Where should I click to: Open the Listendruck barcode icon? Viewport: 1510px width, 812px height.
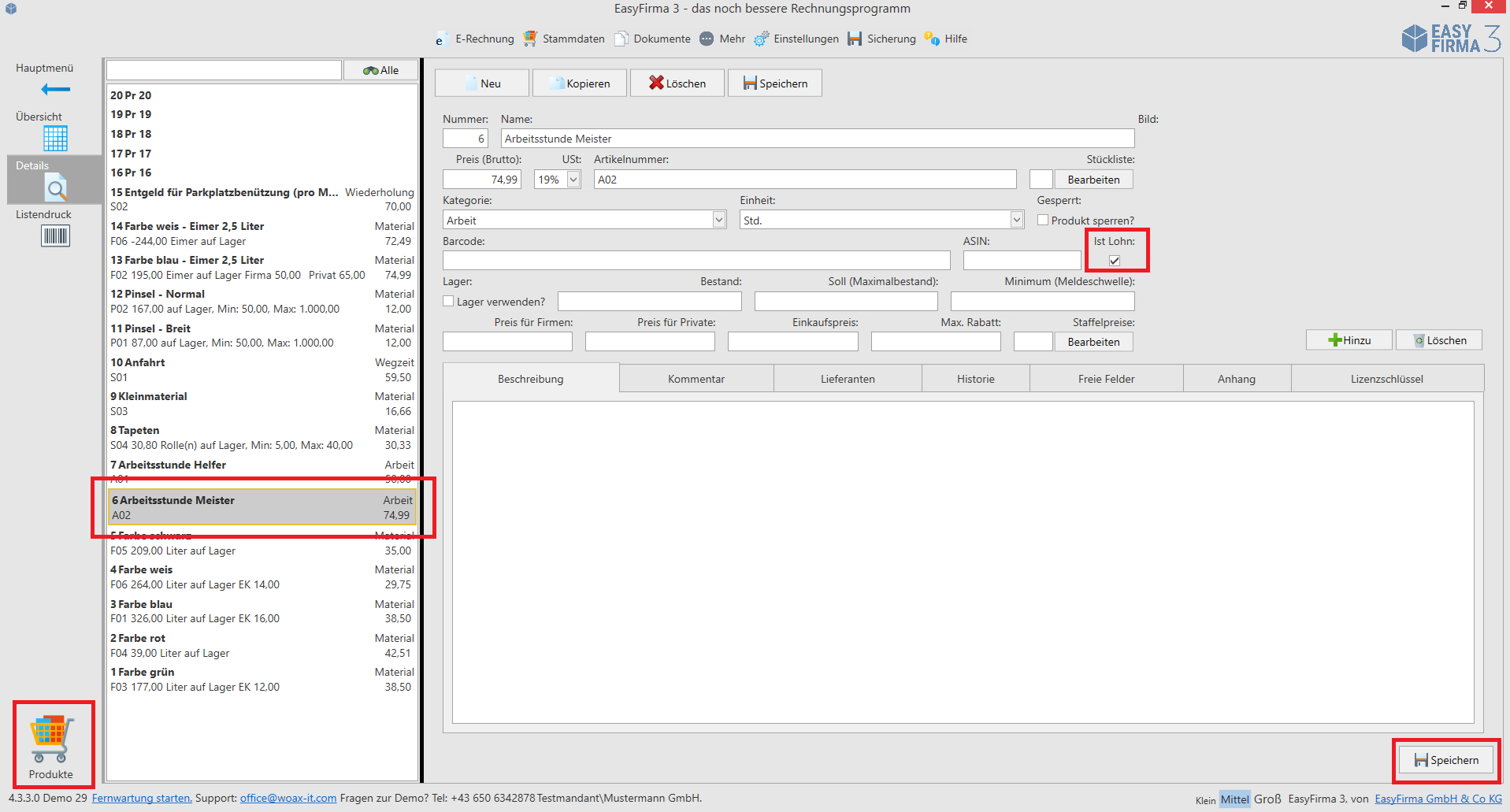(55, 235)
